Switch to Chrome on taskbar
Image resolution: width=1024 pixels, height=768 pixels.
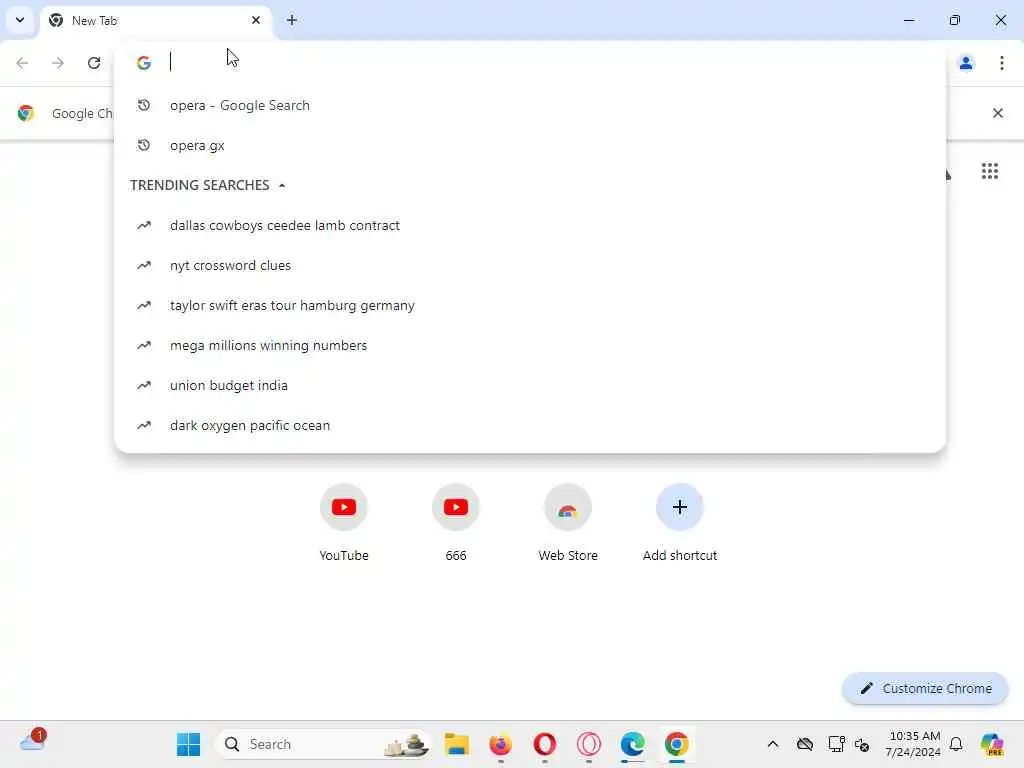tap(677, 744)
